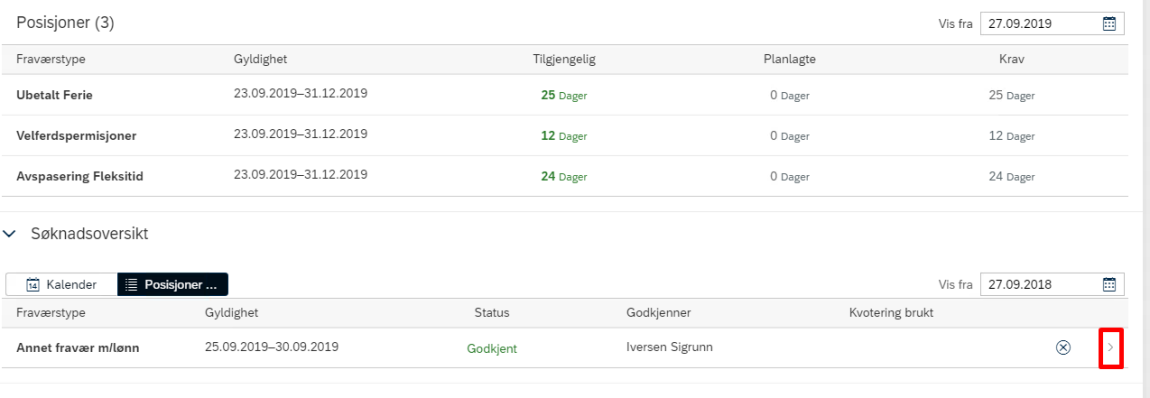This screenshot has width=1150, height=398.
Task: Collapse the Søknadsoversikt section
Action: coord(10,235)
